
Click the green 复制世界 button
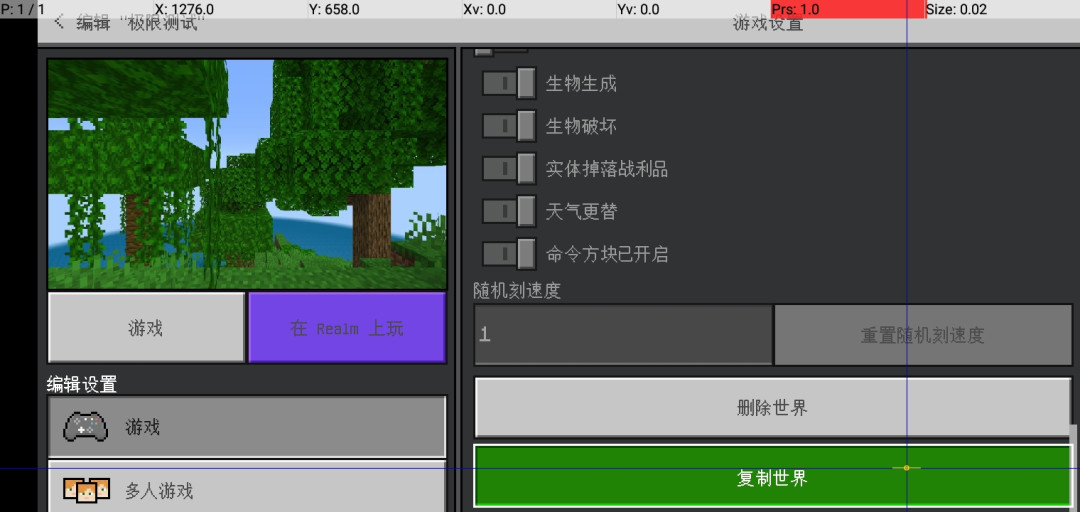tap(773, 477)
